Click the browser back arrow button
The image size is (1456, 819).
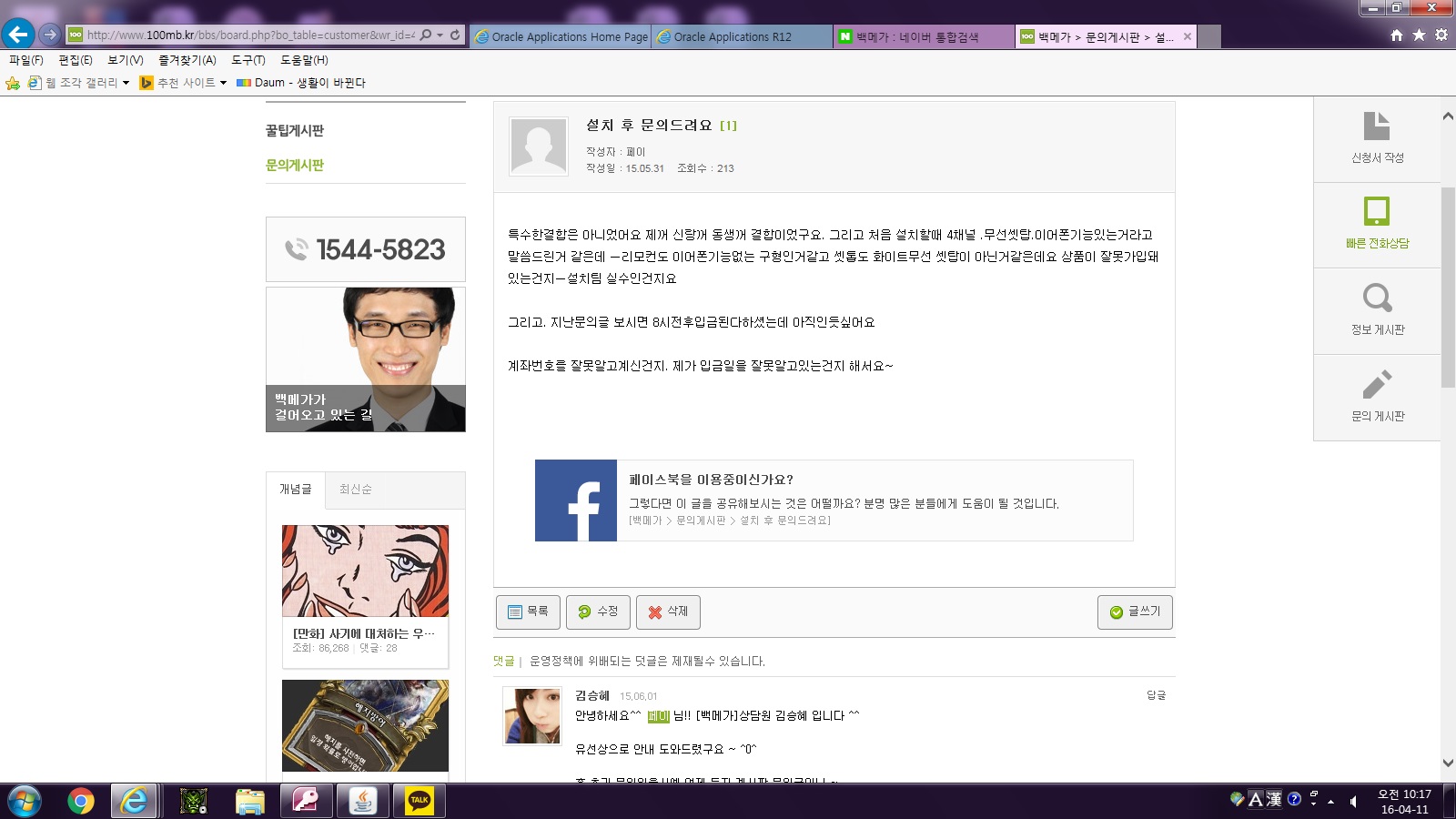pyautogui.click(x=18, y=35)
